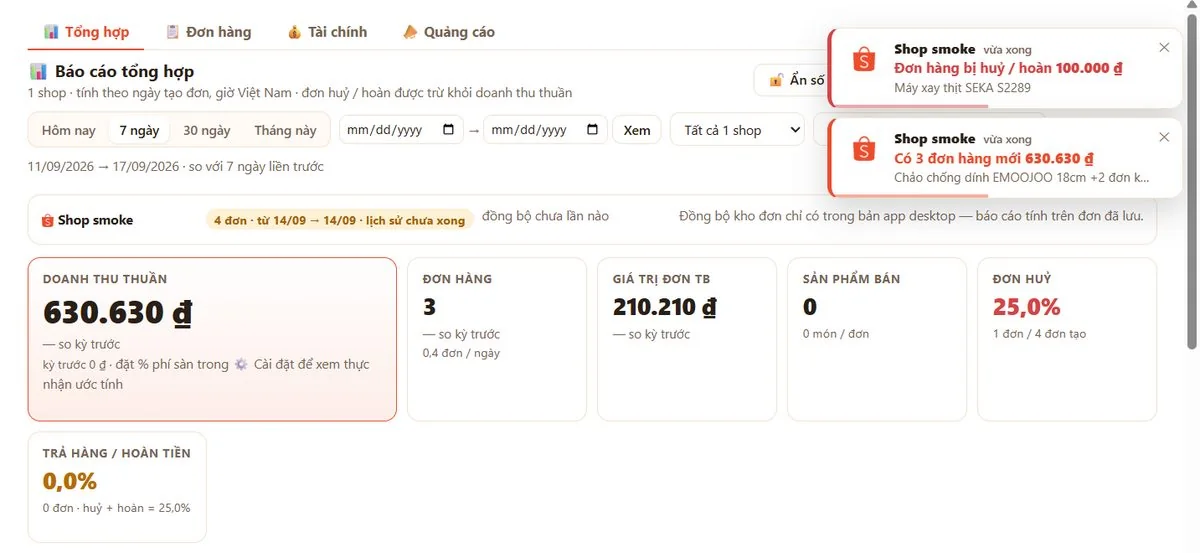Click the Shopee bag icon beside Shop smoke
1200x553 pixels.
[47, 220]
